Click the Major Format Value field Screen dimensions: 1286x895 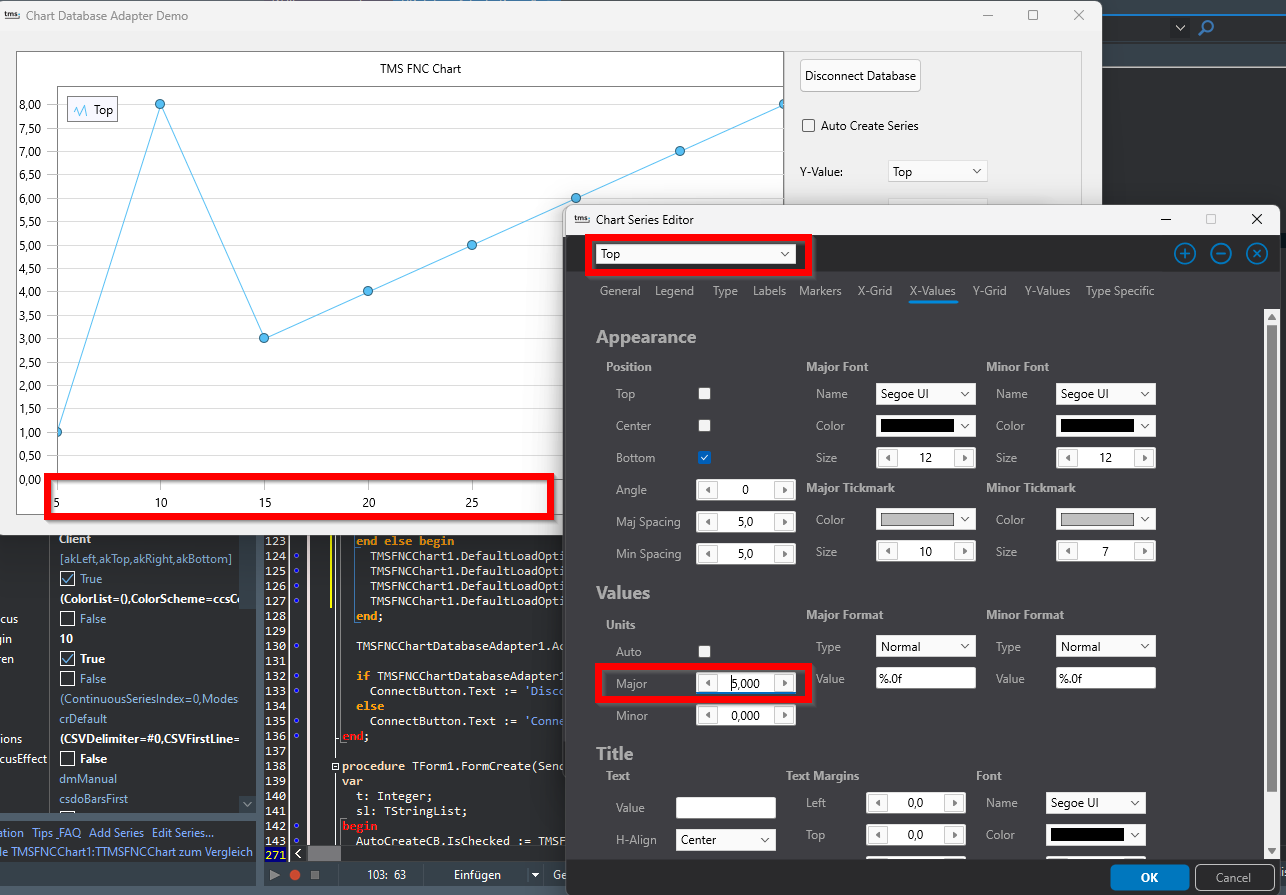[926, 678]
